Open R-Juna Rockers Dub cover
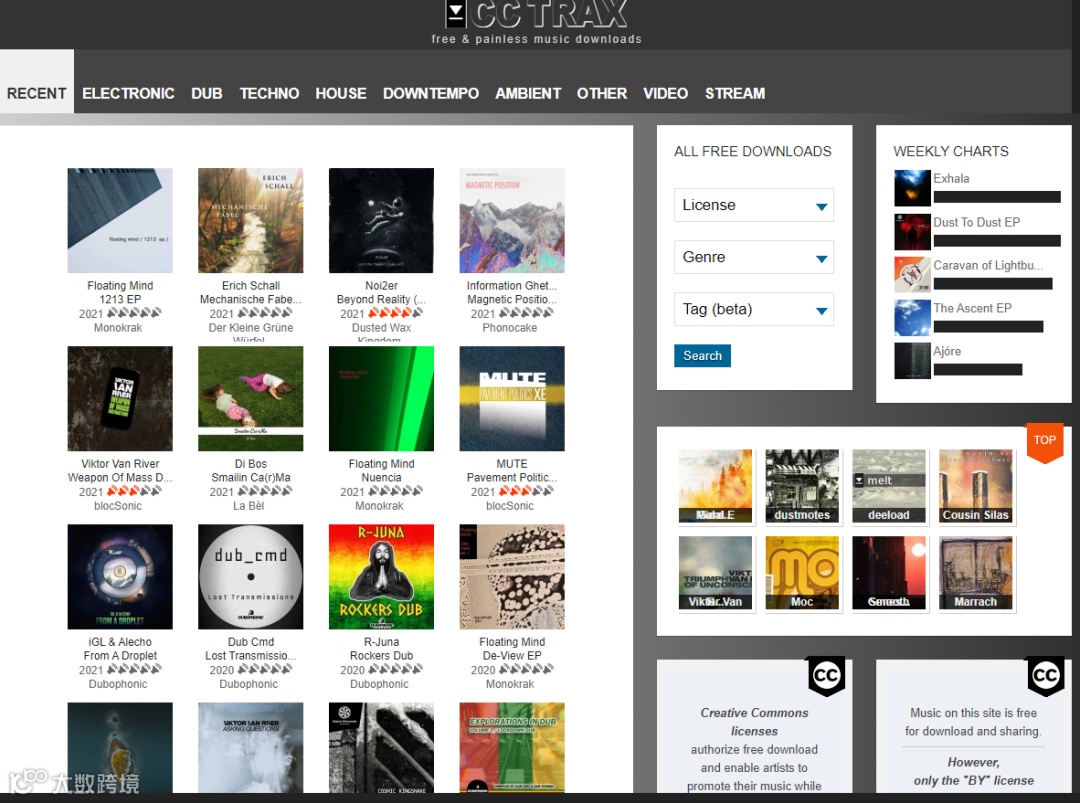 click(382, 576)
